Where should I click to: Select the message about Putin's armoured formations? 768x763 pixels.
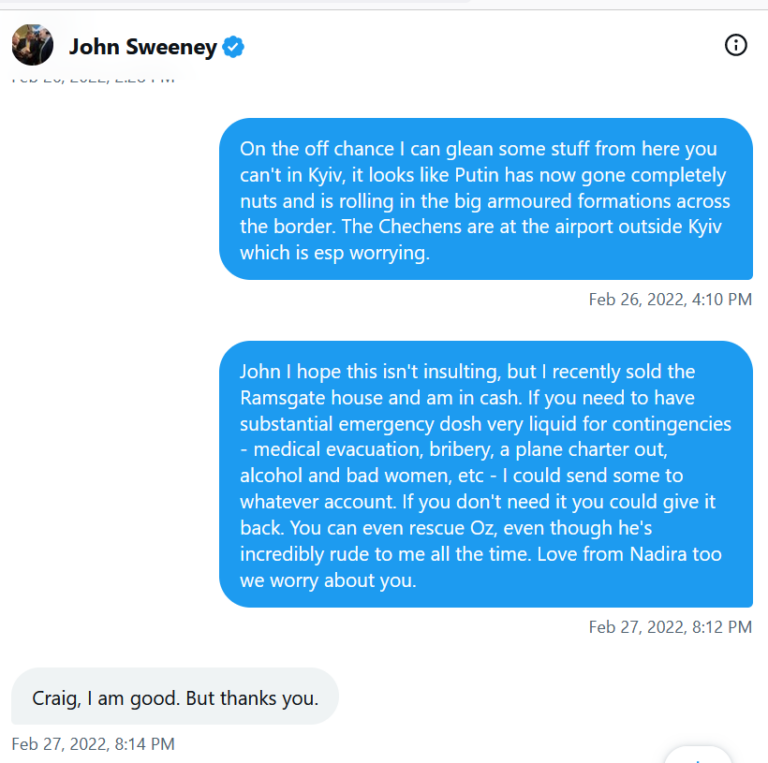[x=485, y=200]
